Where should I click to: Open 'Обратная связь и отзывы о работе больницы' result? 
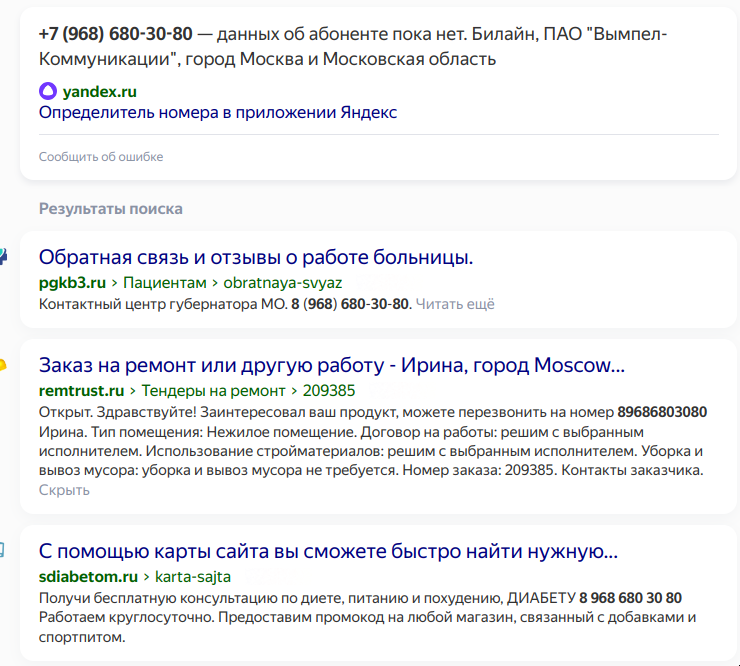click(256, 257)
